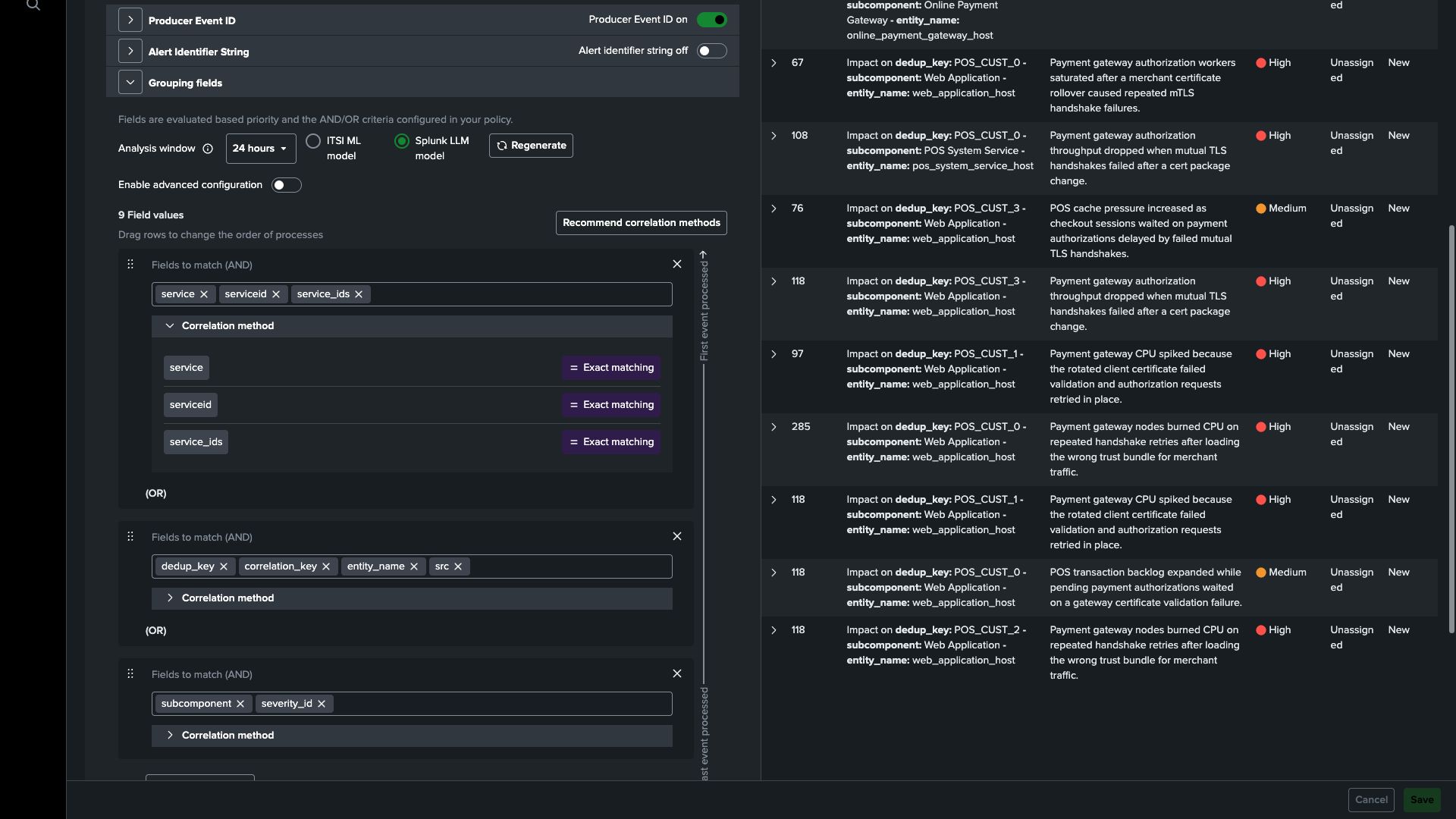The width and height of the screenshot is (1456, 819).
Task: Click the Regenerate button
Action: click(x=531, y=146)
